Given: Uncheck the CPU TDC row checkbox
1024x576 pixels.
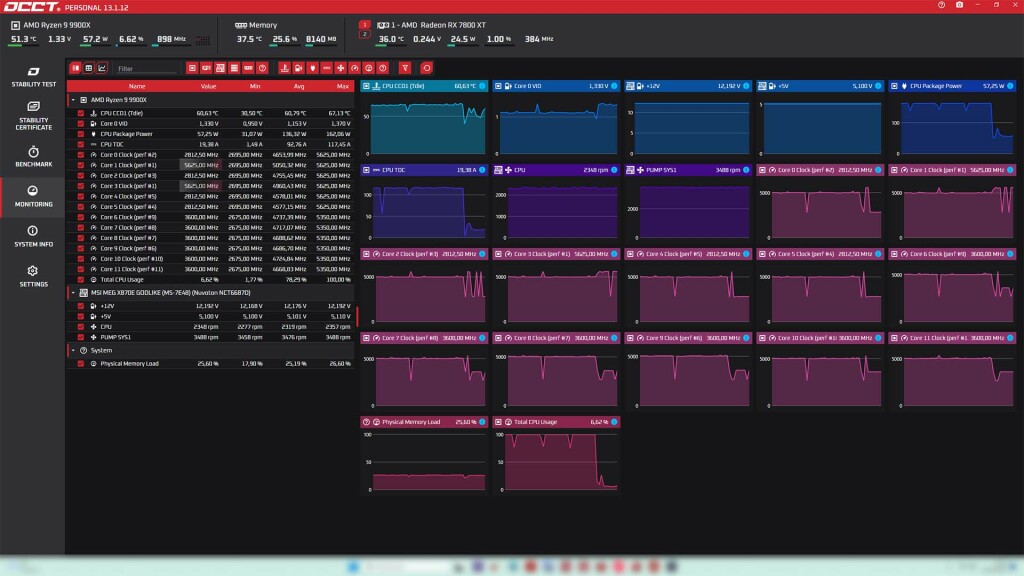Looking at the screenshot, I should 81,144.
